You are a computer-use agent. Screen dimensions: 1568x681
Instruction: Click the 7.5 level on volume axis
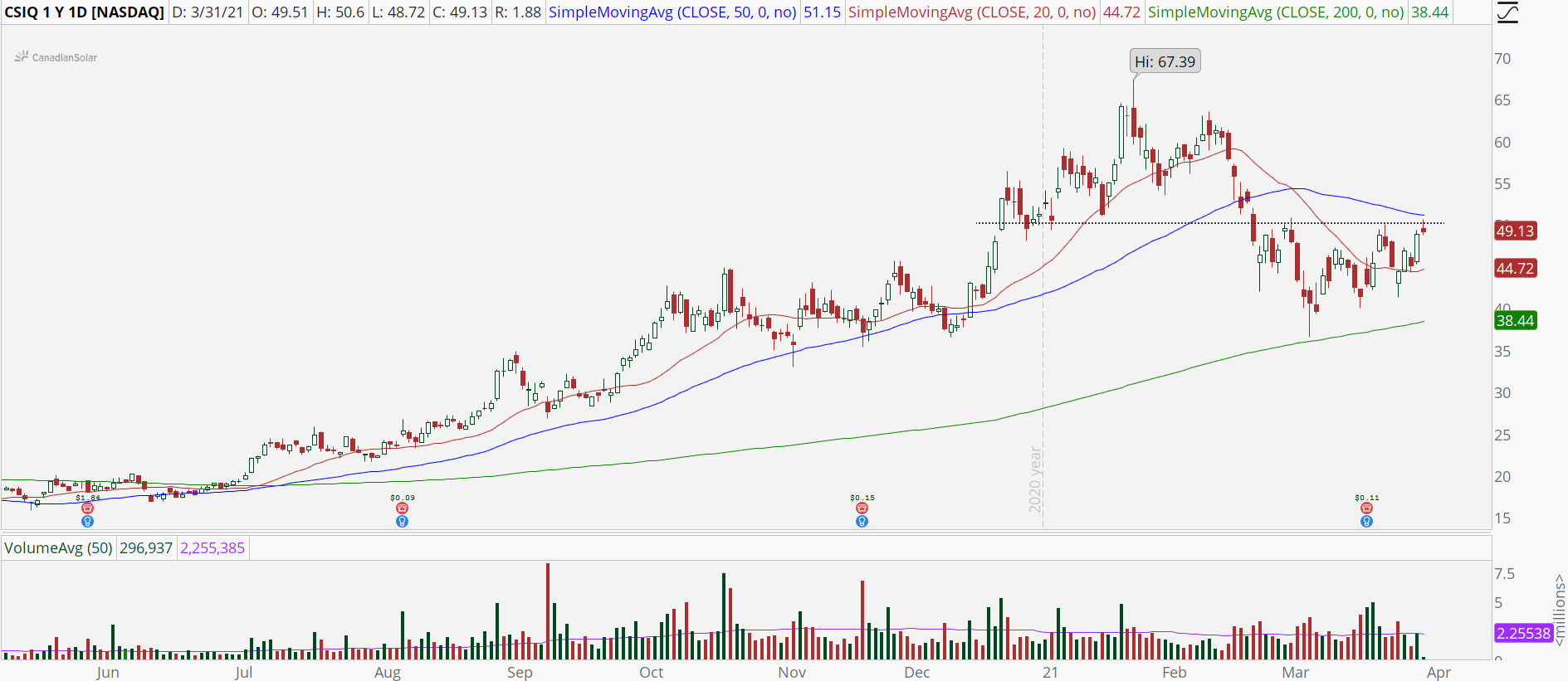click(x=1504, y=574)
